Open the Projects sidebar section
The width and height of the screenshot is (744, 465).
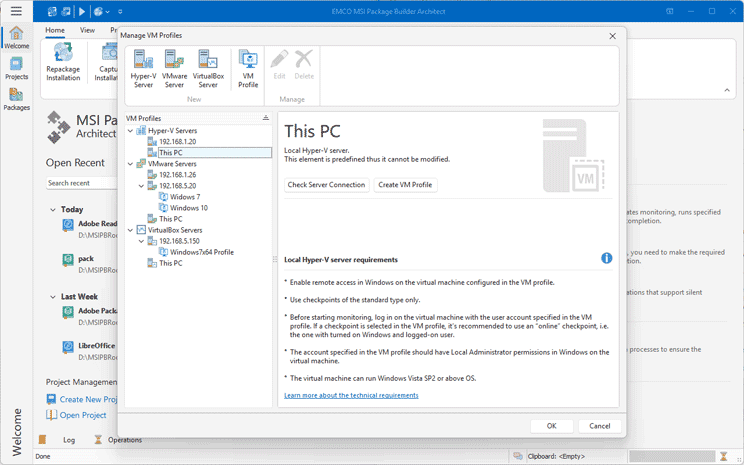[x=16, y=67]
